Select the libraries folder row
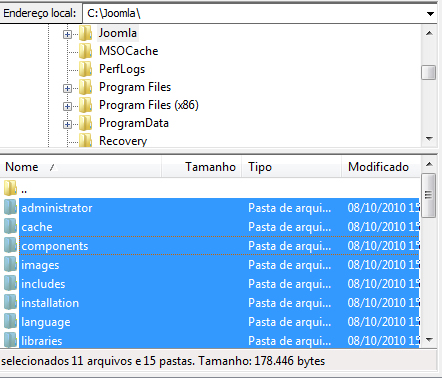 (210, 340)
